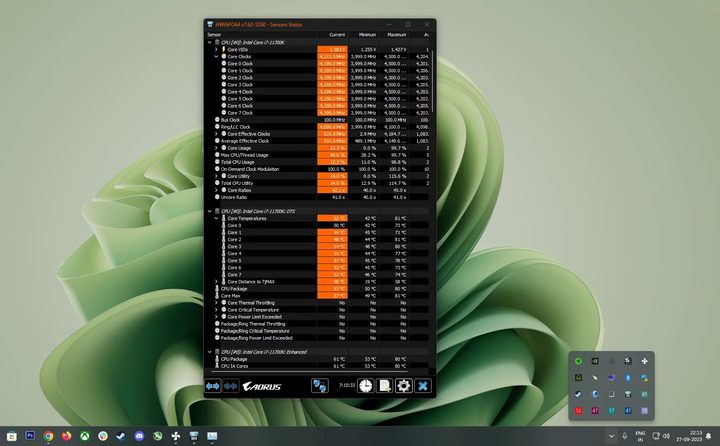The image size is (720, 446).
Task: Start logging with the sheet icon
Action: [x=384, y=386]
